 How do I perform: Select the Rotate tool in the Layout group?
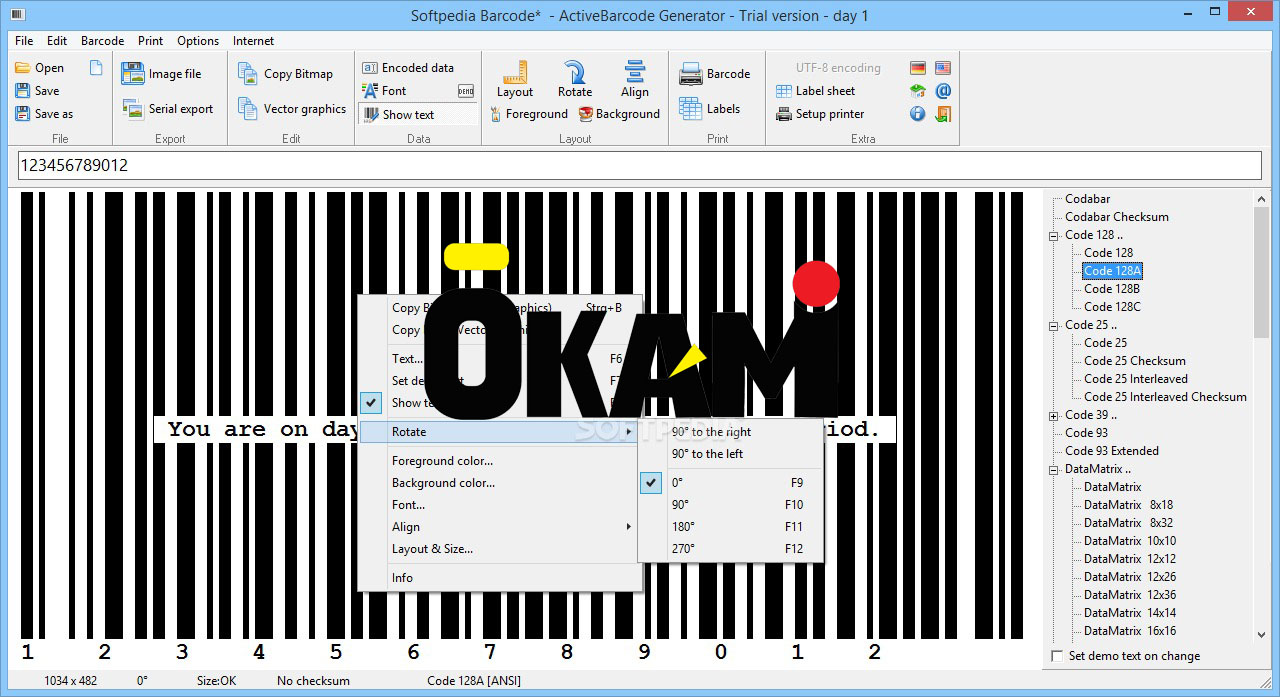tap(574, 81)
